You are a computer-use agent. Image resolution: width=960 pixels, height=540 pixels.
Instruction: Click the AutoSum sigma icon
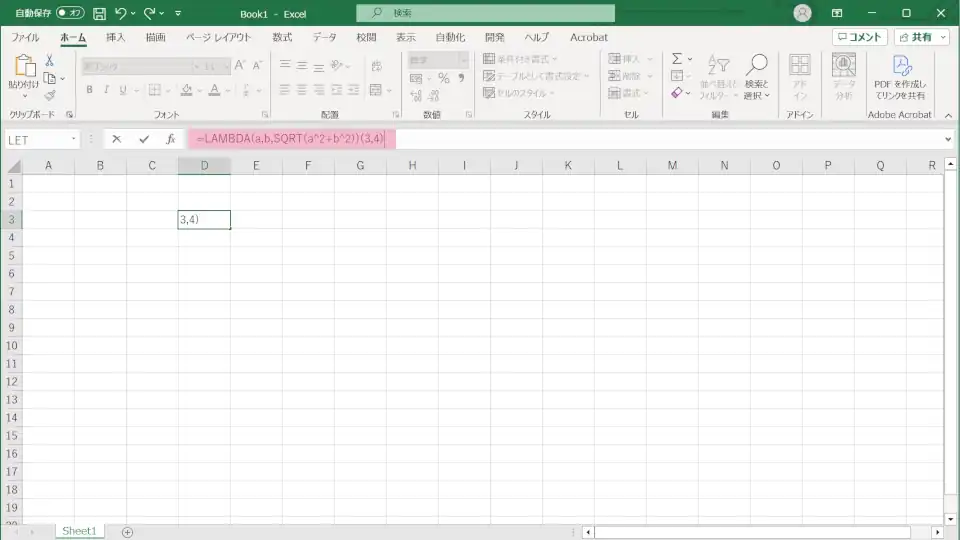click(x=677, y=59)
